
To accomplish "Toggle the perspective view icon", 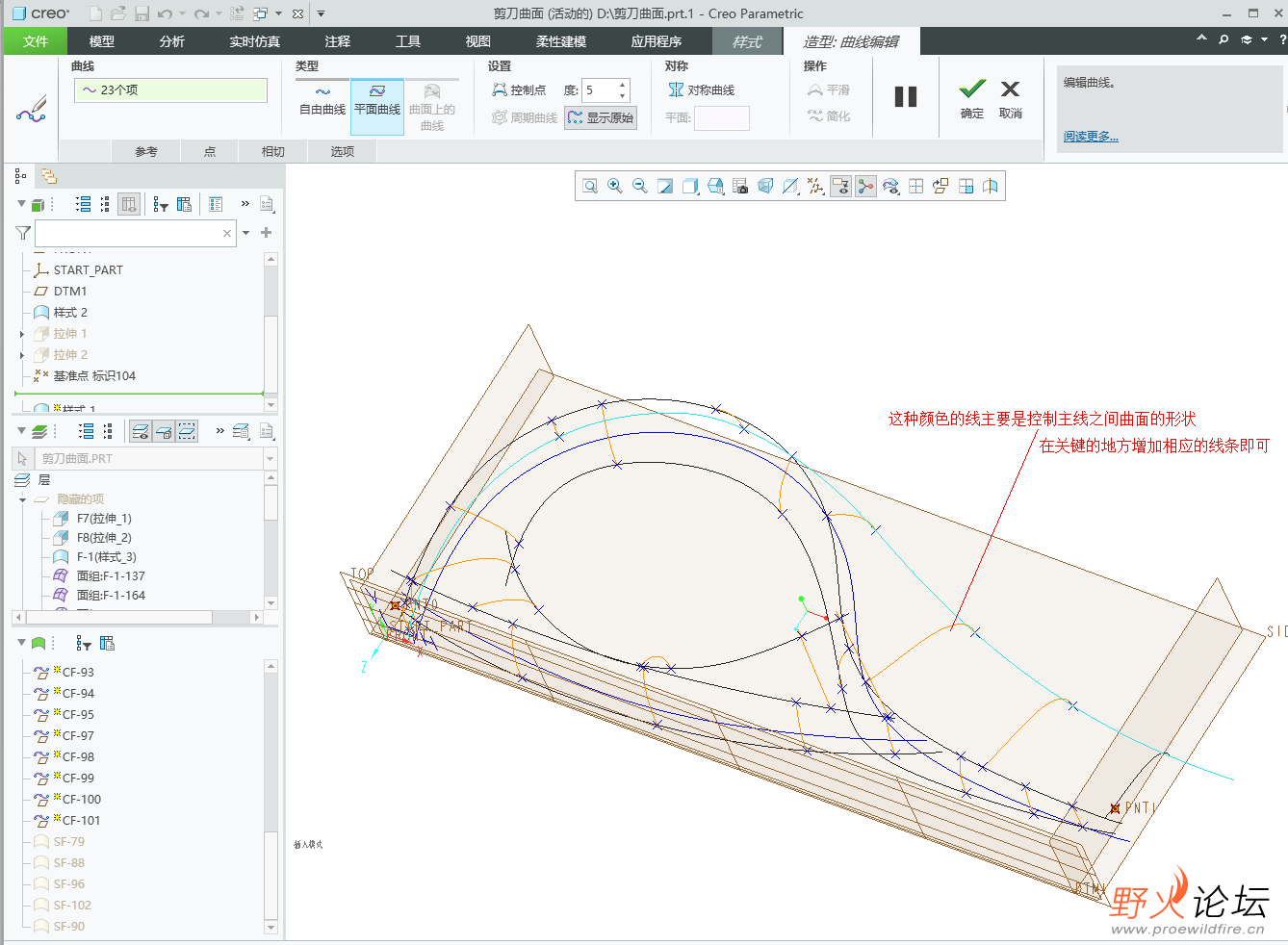I will pos(765,186).
